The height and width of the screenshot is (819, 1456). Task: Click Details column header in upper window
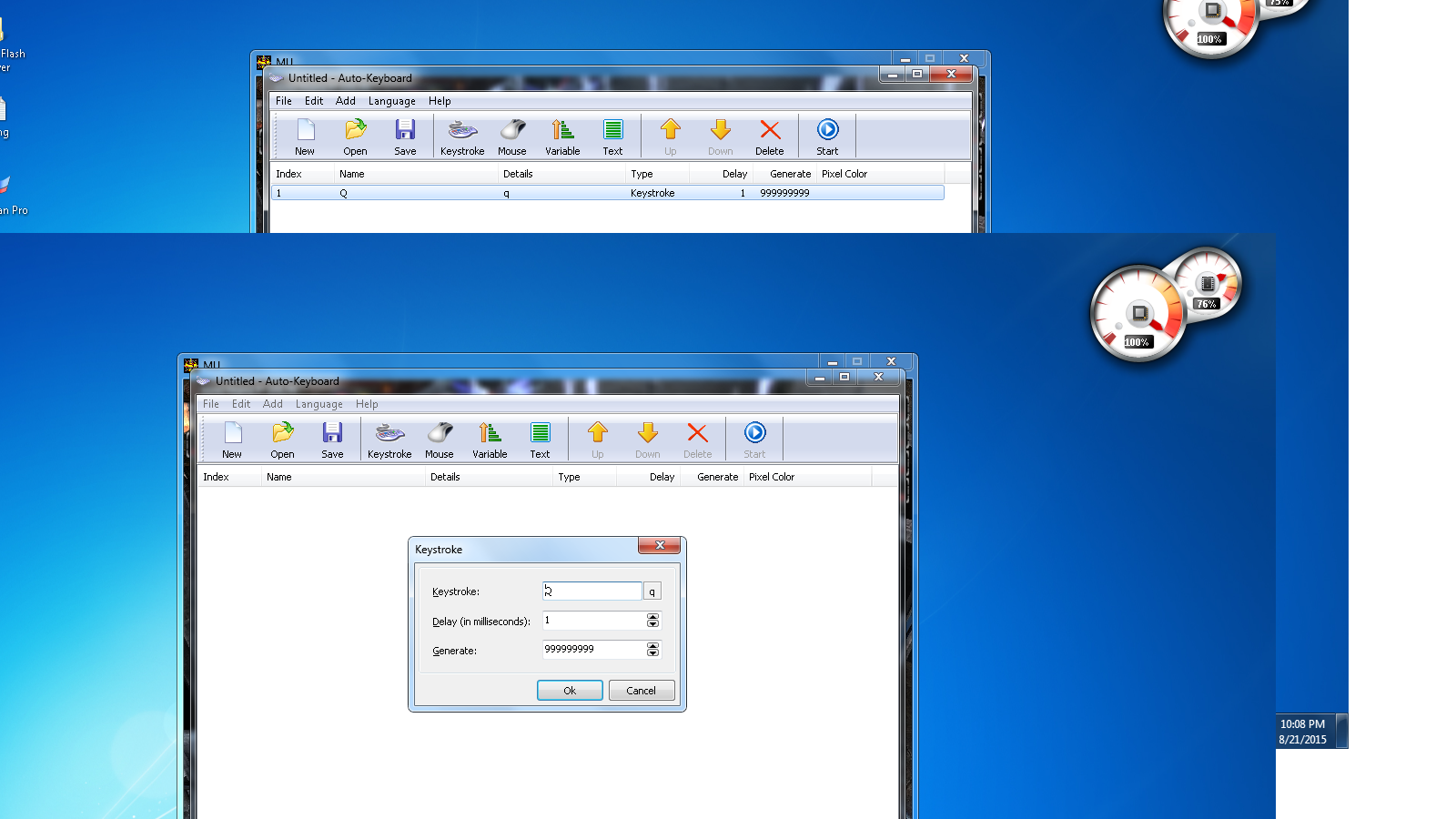point(561,174)
